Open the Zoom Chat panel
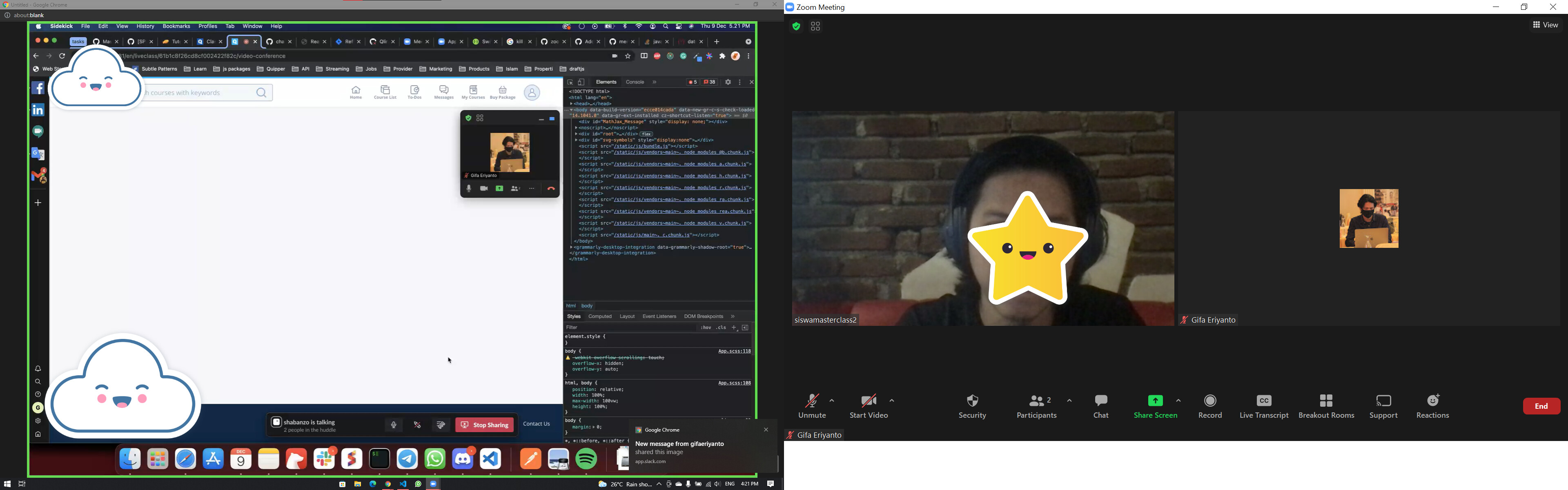The height and width of the screenshot is (490, 1568). click(1100, 406)
